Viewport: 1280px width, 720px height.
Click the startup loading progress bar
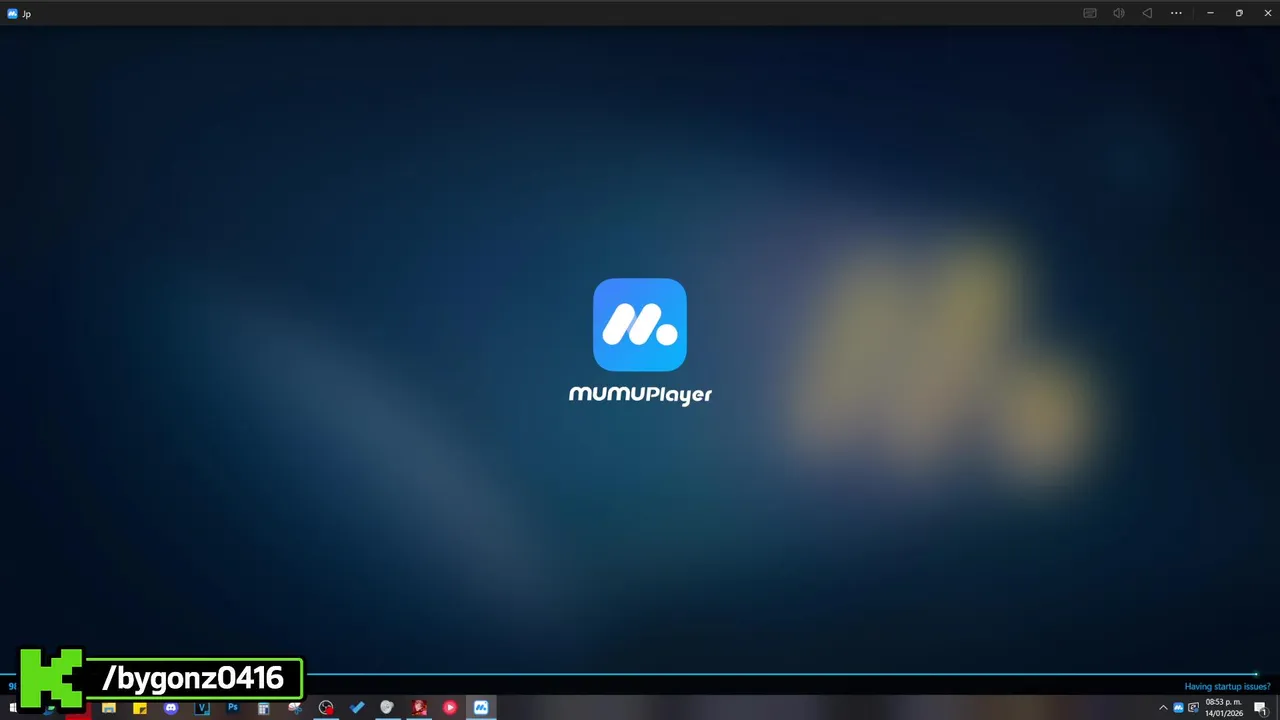(x=640, y=674)
